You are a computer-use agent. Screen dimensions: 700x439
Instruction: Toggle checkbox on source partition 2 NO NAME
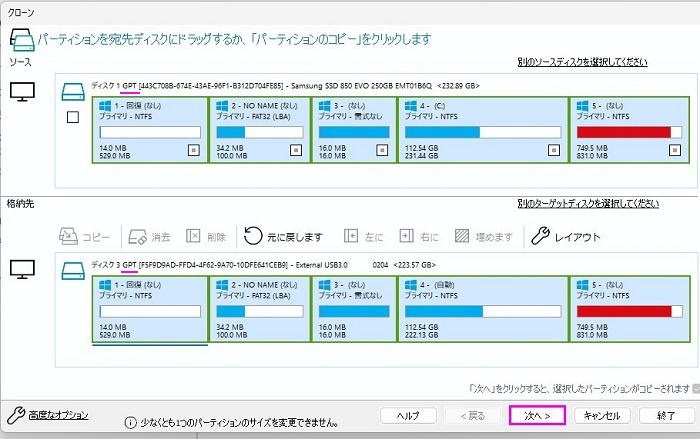tap(295, 151)
